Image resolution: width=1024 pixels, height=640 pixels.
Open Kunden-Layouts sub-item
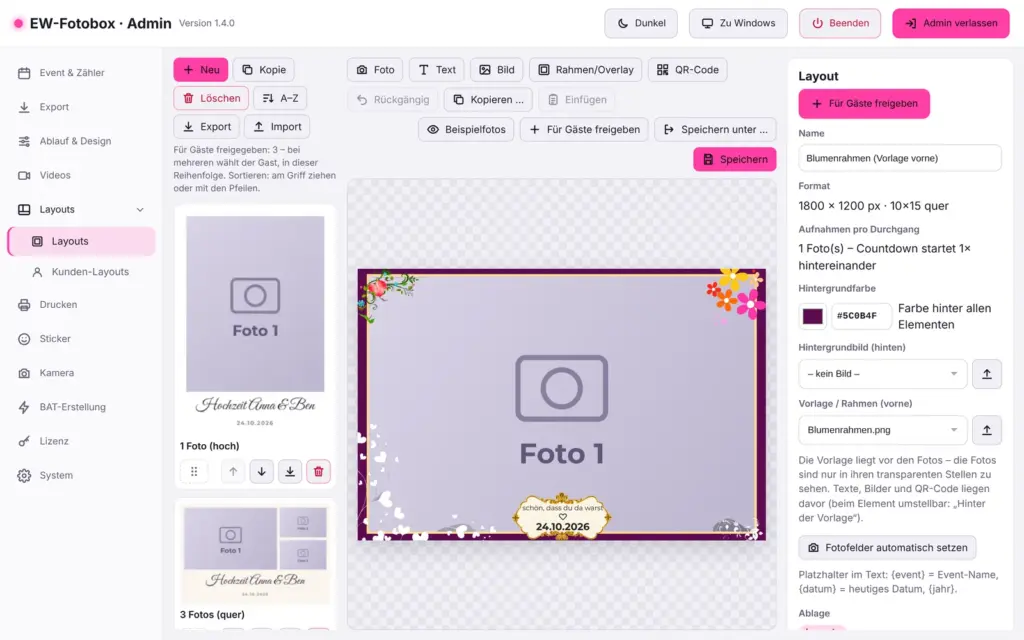click(x=89, y=272)
